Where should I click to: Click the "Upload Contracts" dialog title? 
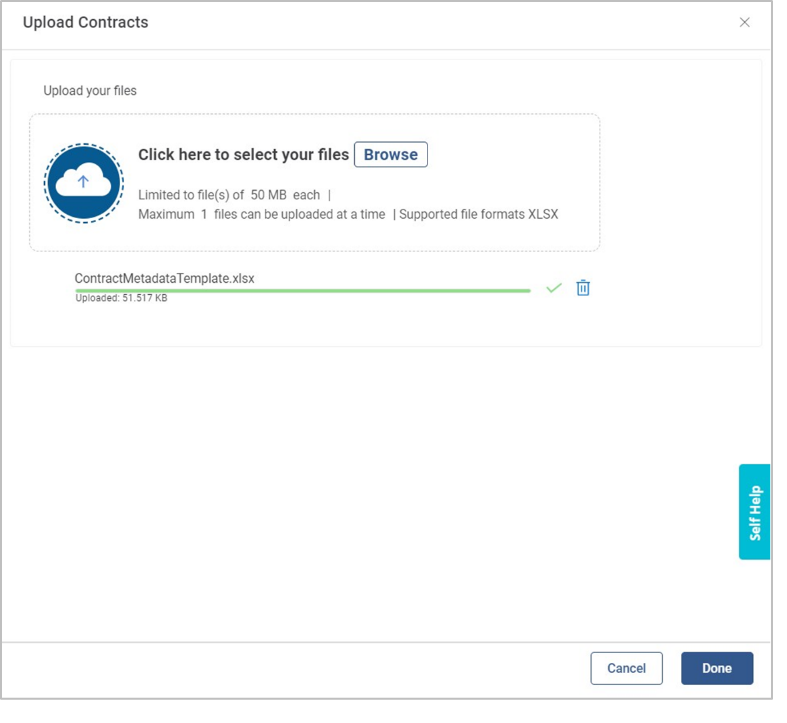point(85,22)
